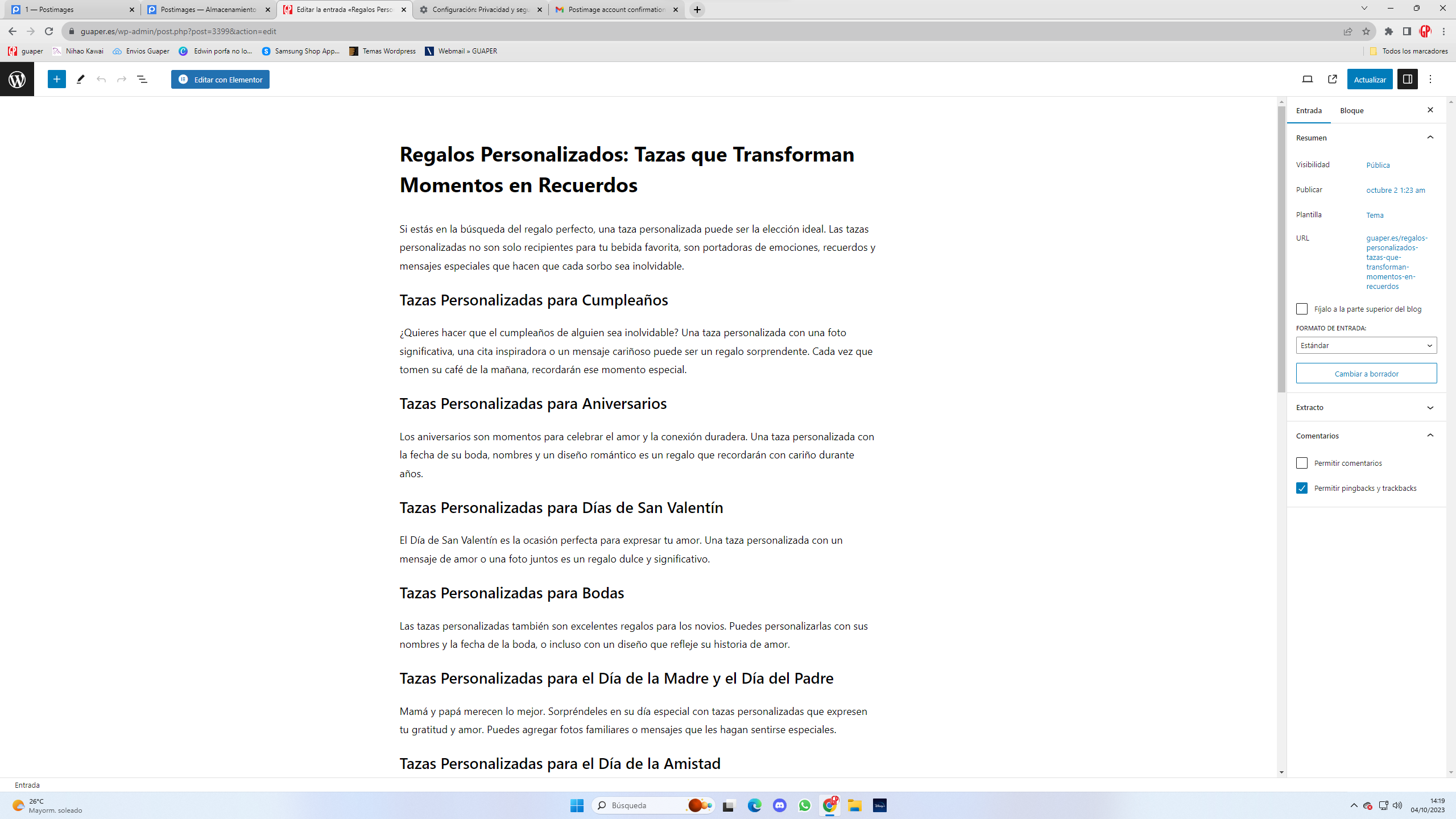The width and height of the screenshot is (1456, 819).
Task: Share this page icon in address bar
Action: click(x=1348, y=31)
